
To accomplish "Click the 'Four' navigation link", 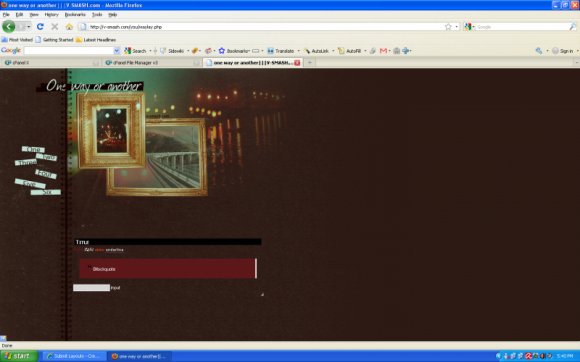I will tap(46, 174).
